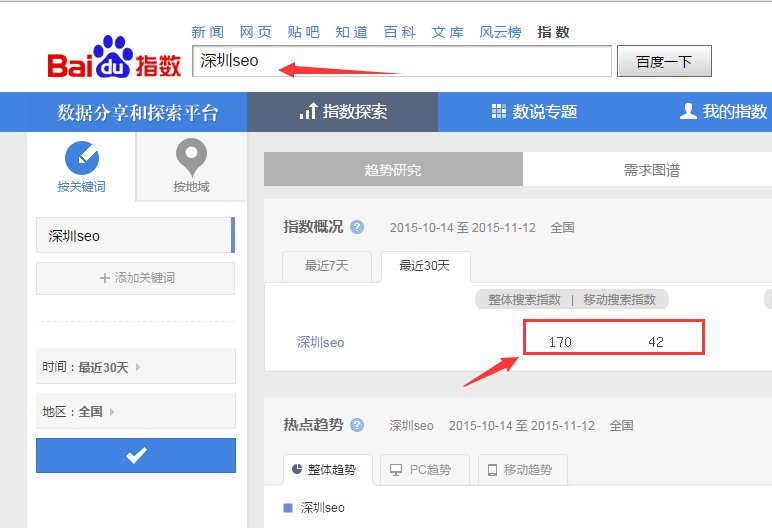Click help icon beside 指数概况
772x528 pixels.
[x=357, y=227]
